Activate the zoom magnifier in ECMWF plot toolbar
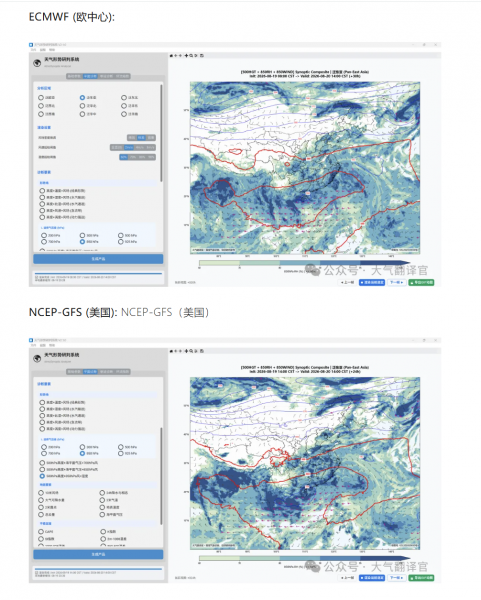Image resolution: width=481 pixels, height=600 pixels. [x=191, y=55]
